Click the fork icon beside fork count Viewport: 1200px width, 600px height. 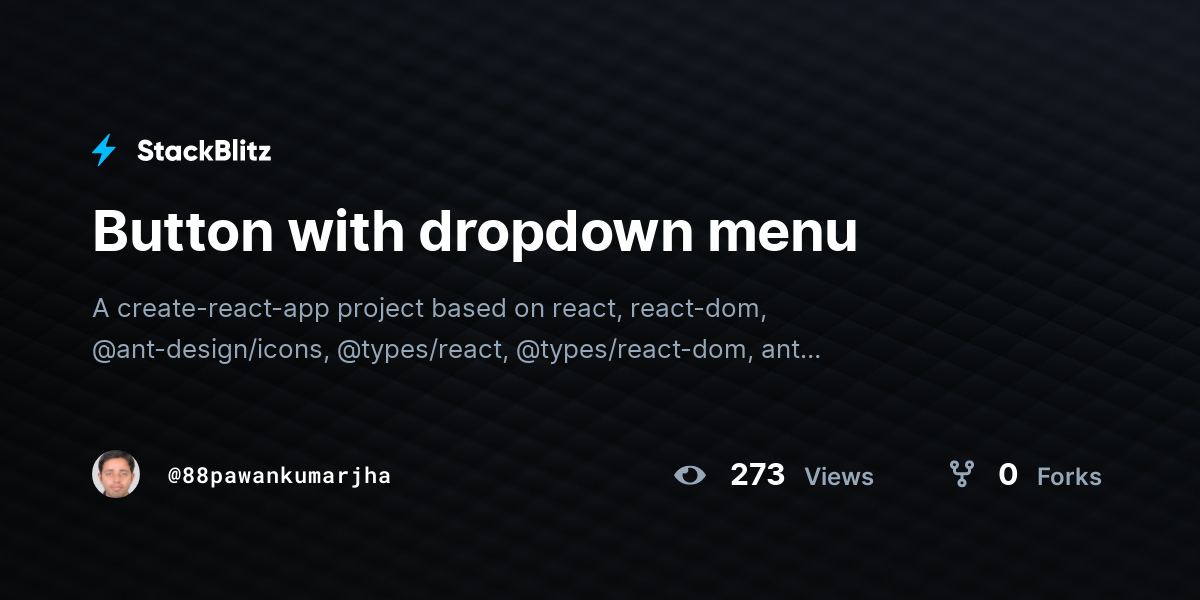[961, 474]
